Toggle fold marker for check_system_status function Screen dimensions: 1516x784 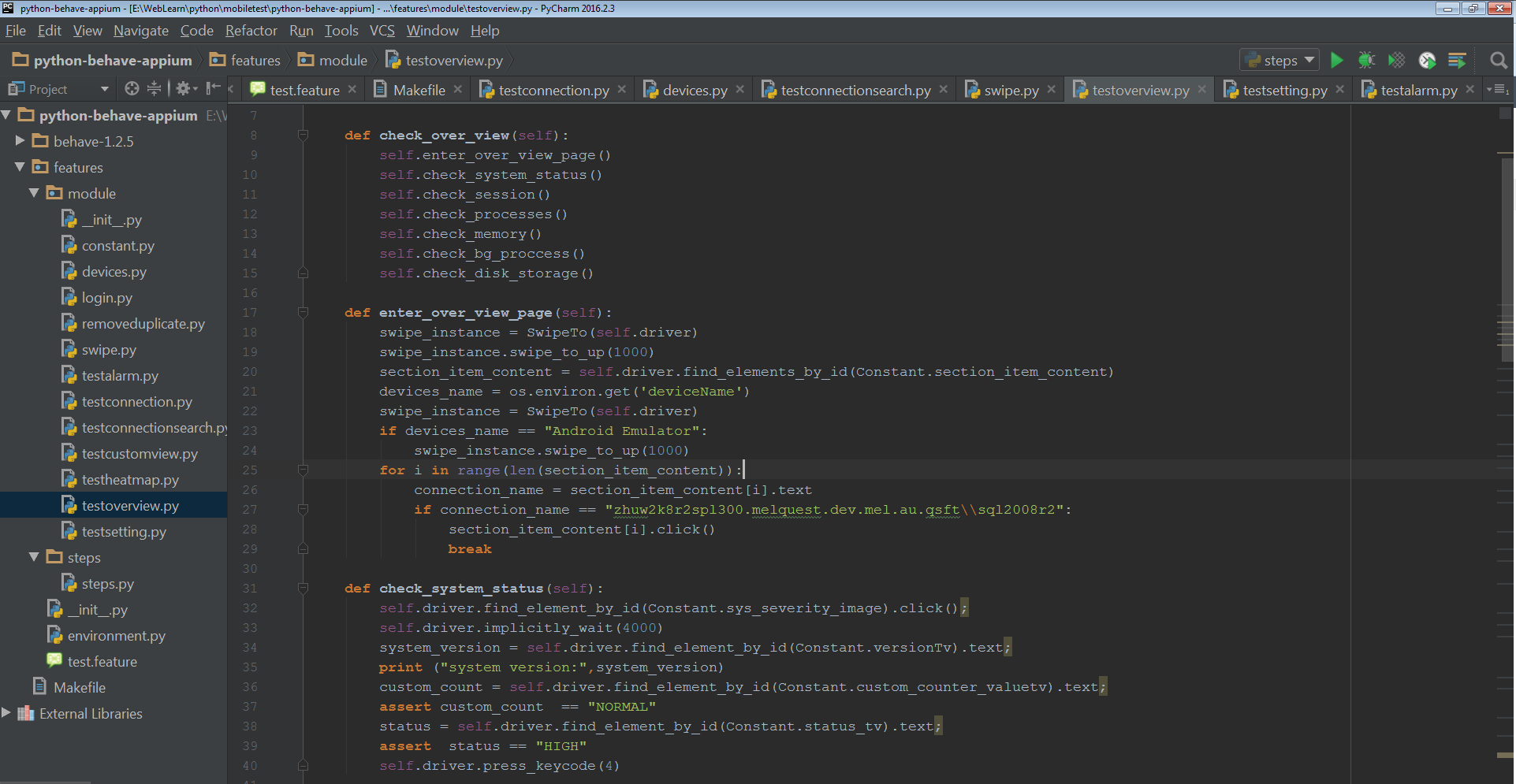[303, 589]
